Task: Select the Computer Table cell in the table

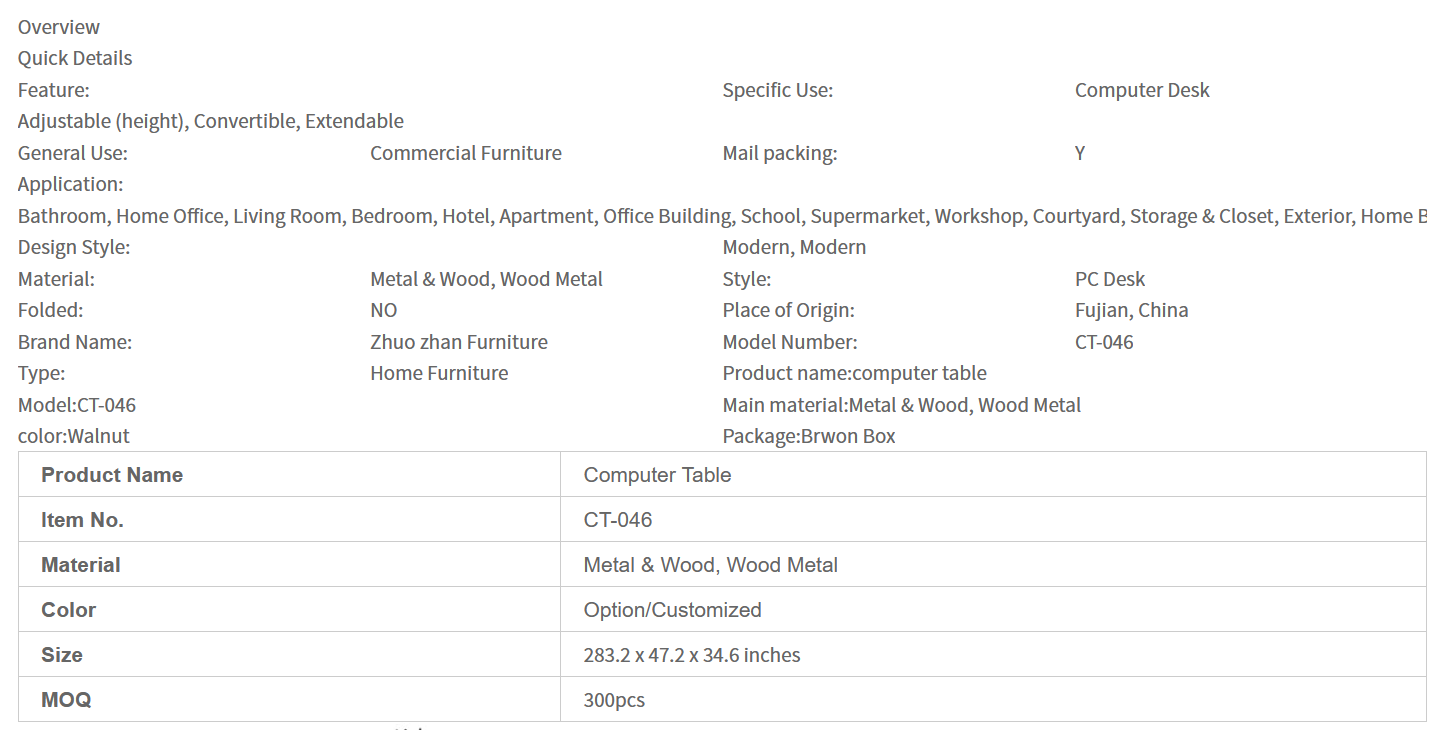Action: point(657,475)
